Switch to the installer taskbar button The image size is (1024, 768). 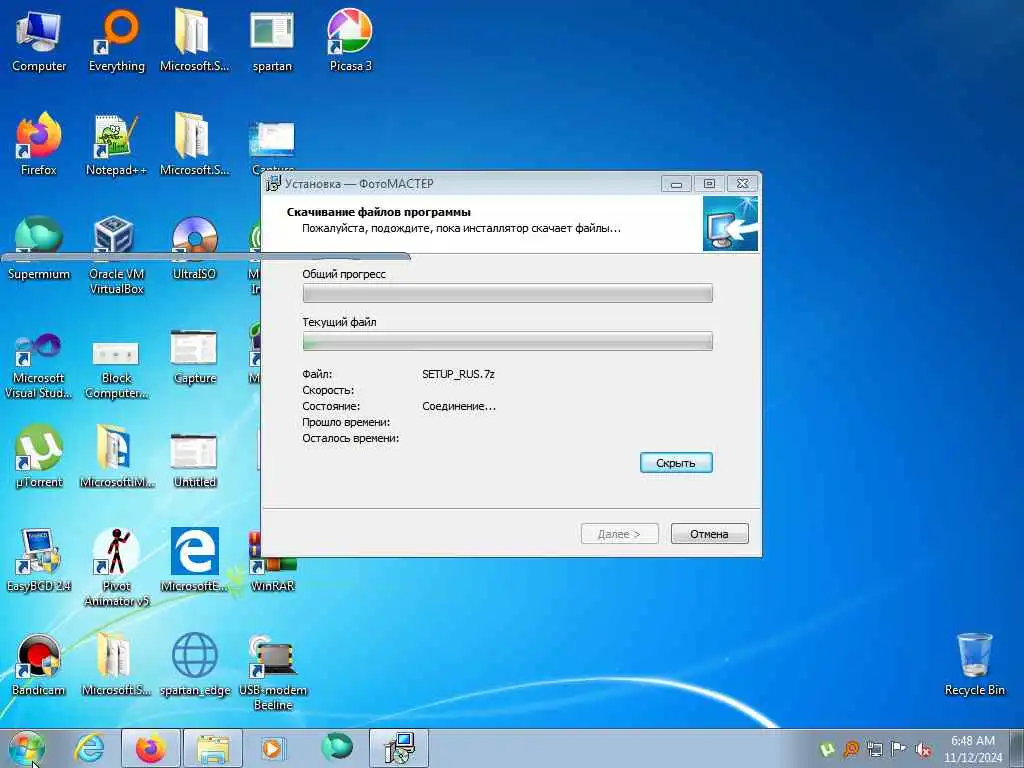[399, 748]
